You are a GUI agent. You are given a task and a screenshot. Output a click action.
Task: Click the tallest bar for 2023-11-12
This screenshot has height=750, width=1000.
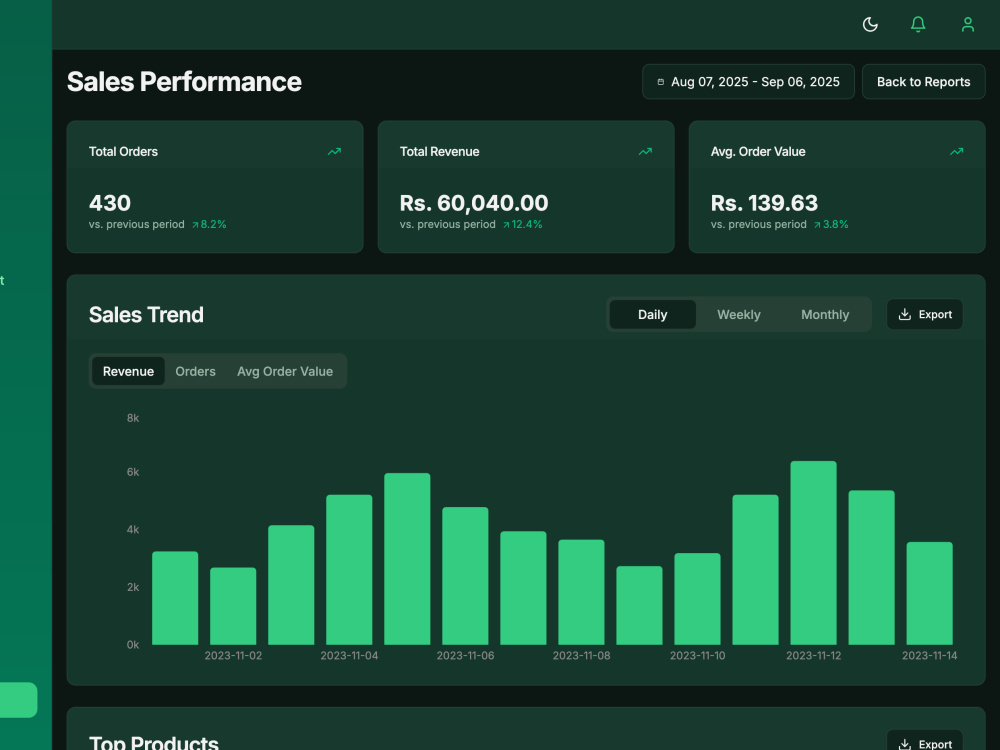coord(813,553)
